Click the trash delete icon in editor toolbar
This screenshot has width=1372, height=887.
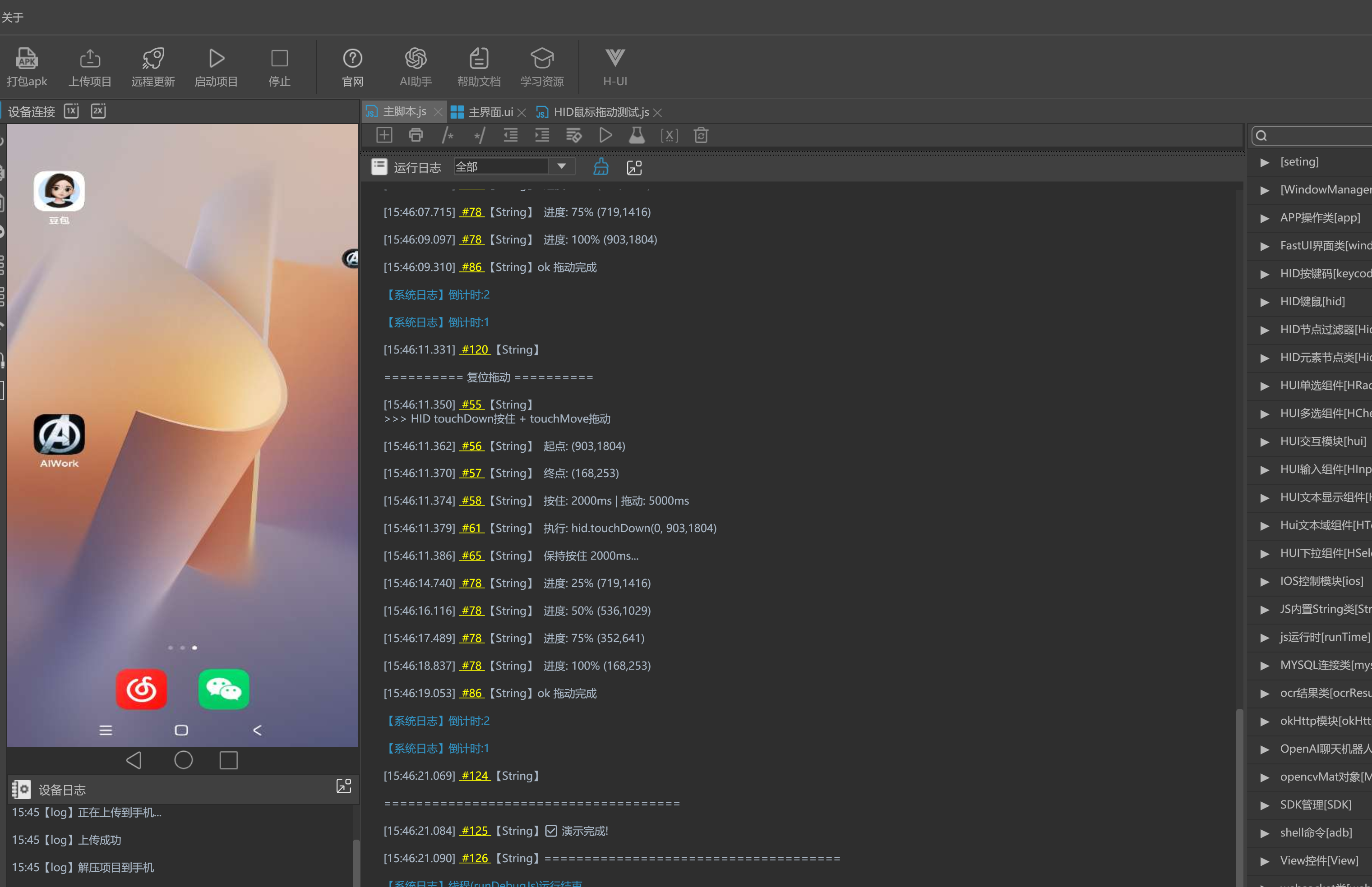[x=701, y=135]
